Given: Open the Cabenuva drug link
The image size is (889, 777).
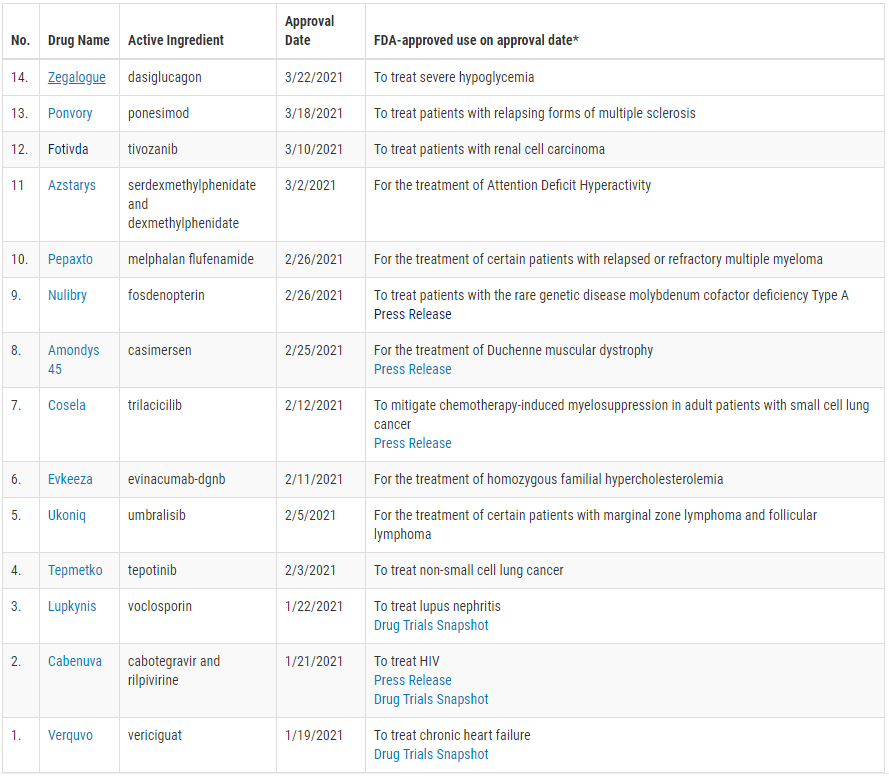Looking at the screenshot, I should (x=74, y=661).
